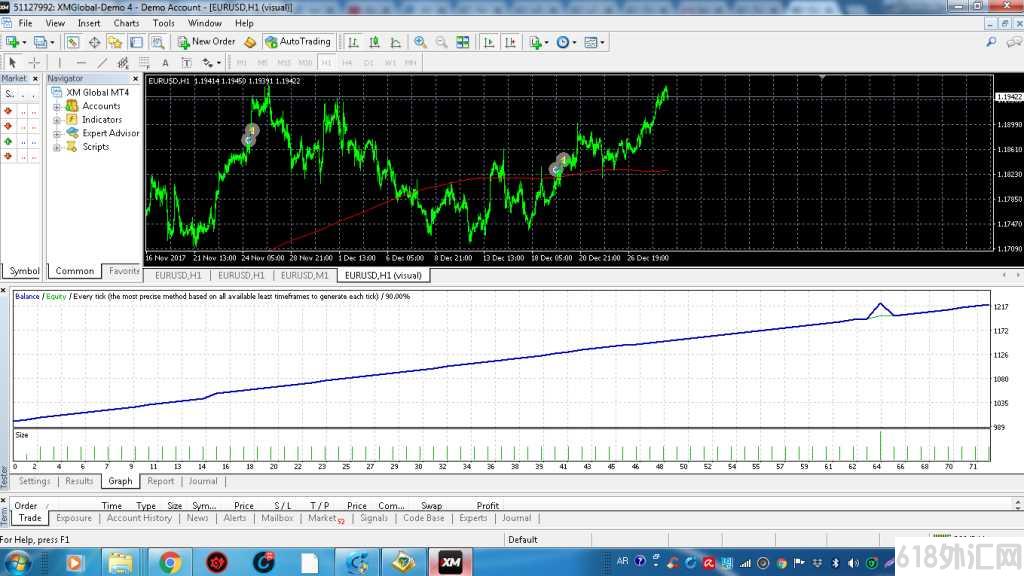The height and width of the screenshot is (576, 1024).
Task: Switch to candlestick chart display
Action: click(374, 42)
